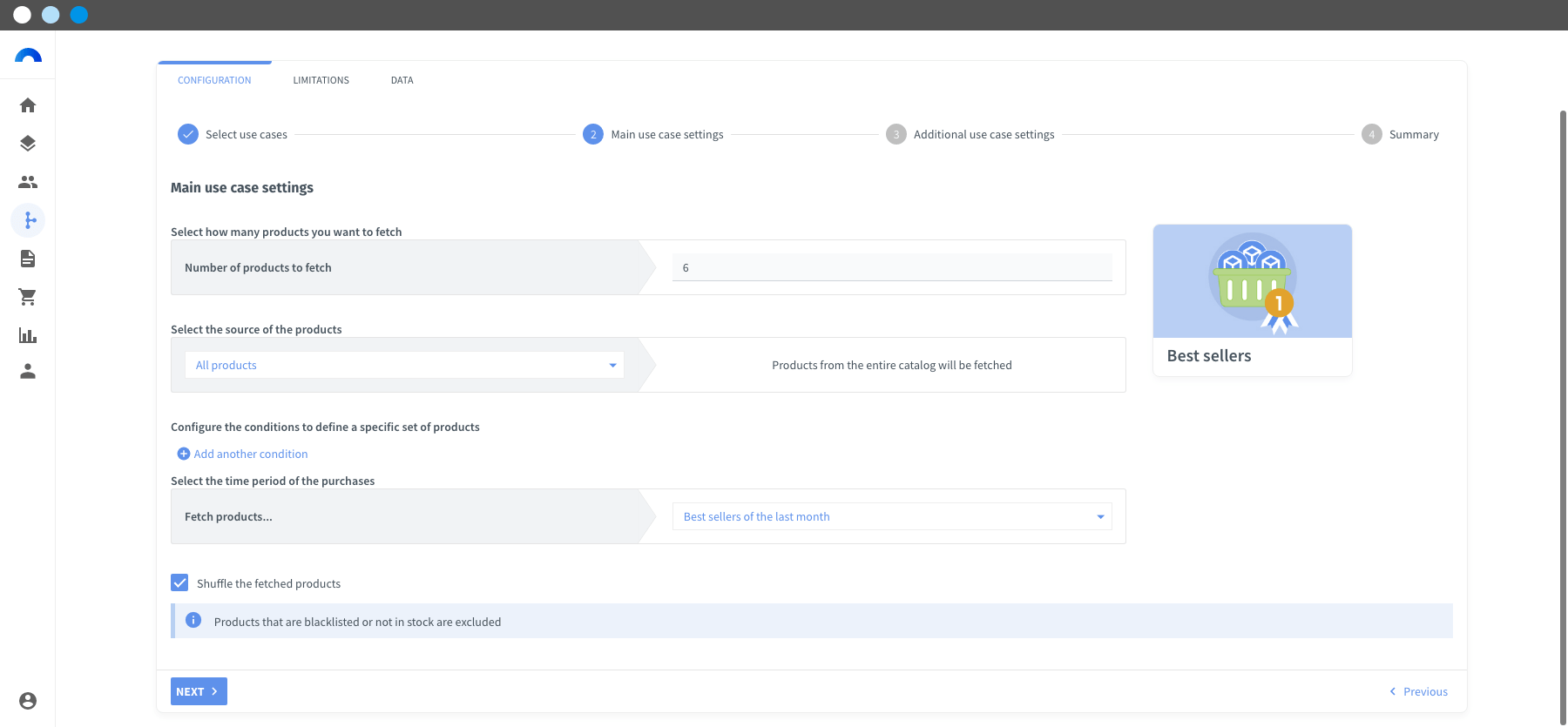1568x727 pixels.
Task: Open the account circle icon at bottom
Action: pos(28,701)
